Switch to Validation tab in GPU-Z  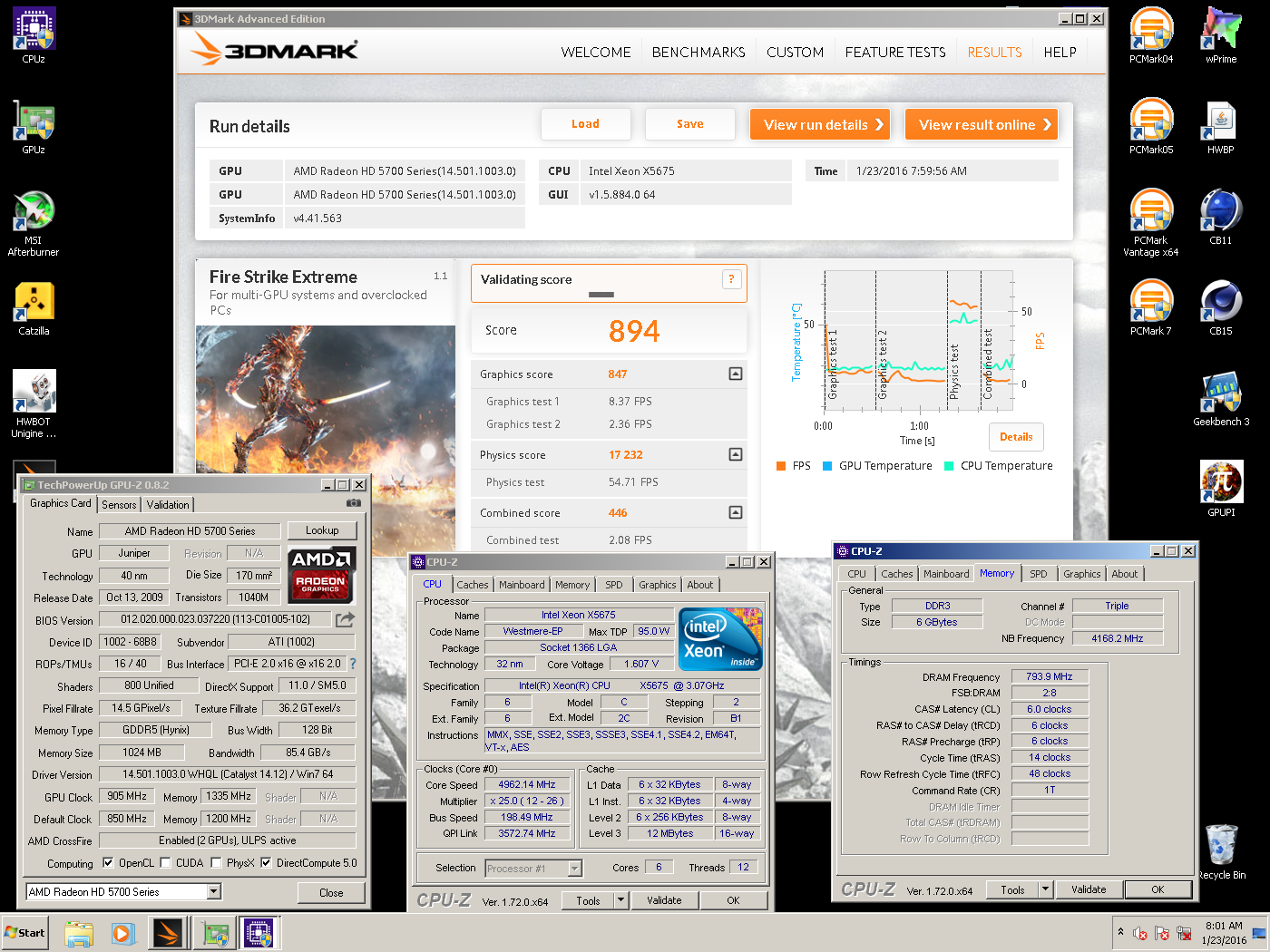[x=168, y=505]
